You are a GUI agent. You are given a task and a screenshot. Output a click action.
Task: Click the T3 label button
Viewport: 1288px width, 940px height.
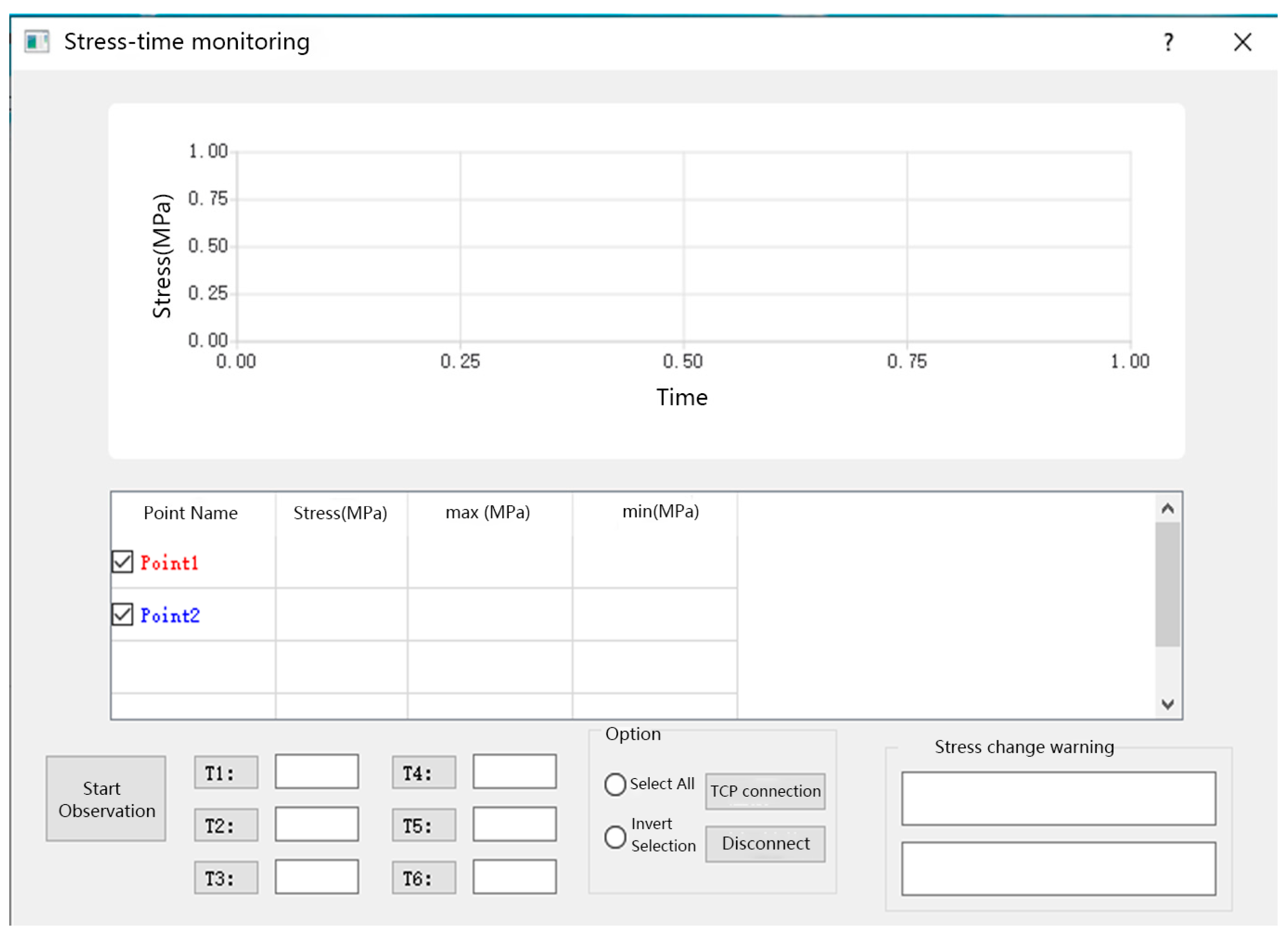point(226,877)
